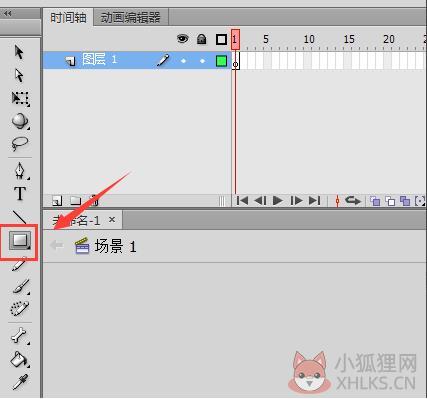Play the timeline

tap(278, 201)
